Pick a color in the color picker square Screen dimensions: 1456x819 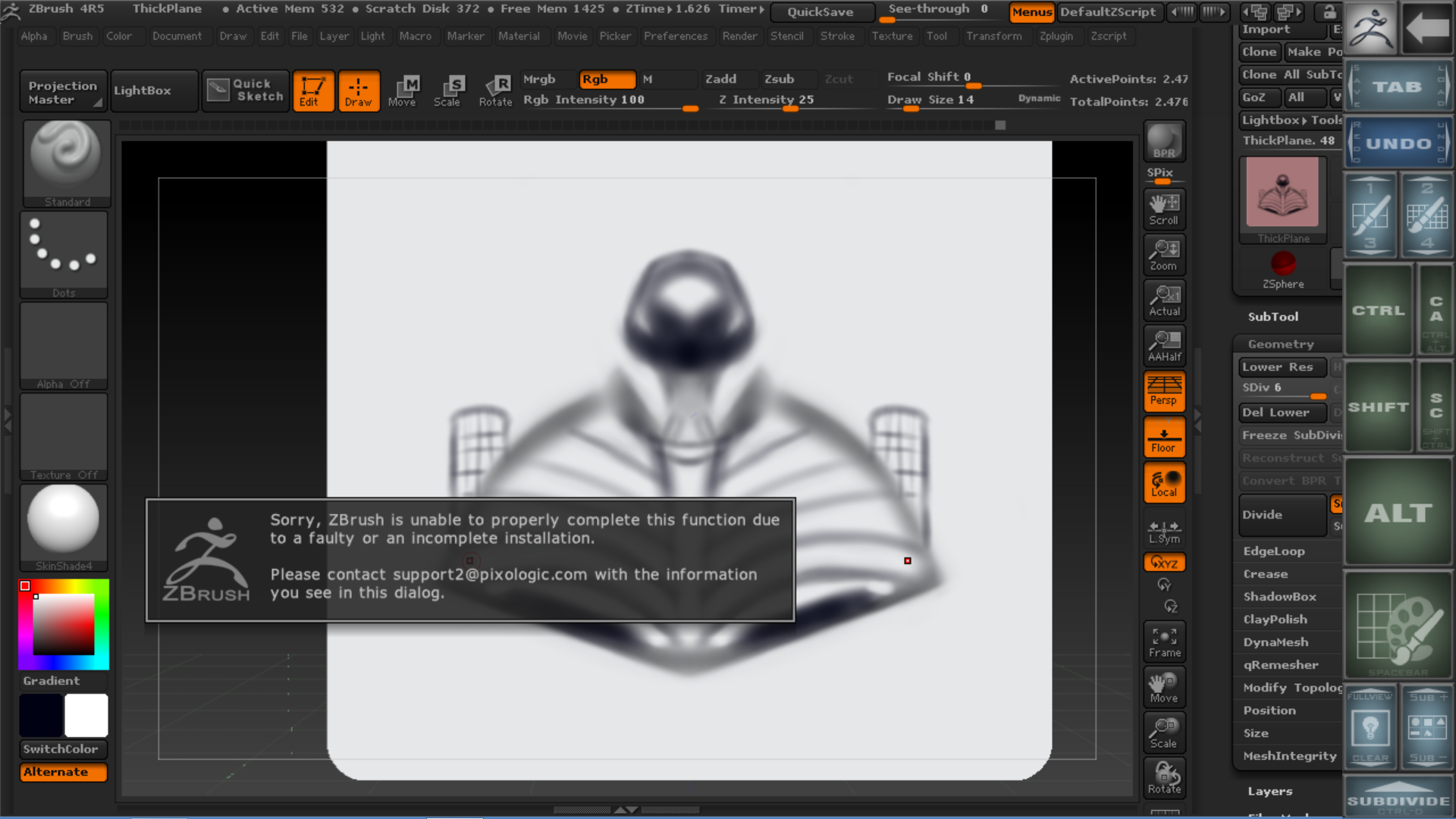64,624
